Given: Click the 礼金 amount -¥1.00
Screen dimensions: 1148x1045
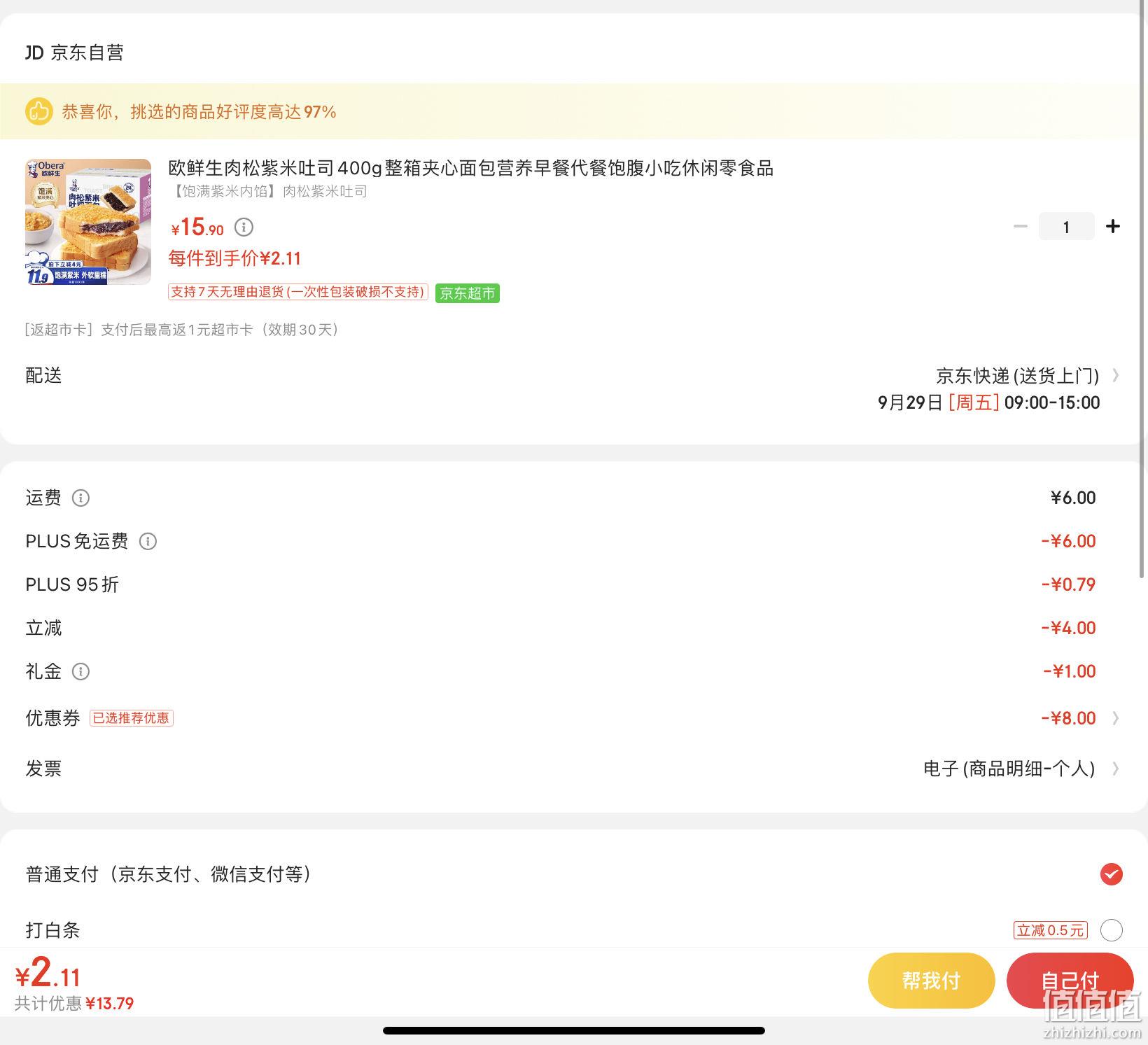Looking at the screenshot, I should (1070, 671).
